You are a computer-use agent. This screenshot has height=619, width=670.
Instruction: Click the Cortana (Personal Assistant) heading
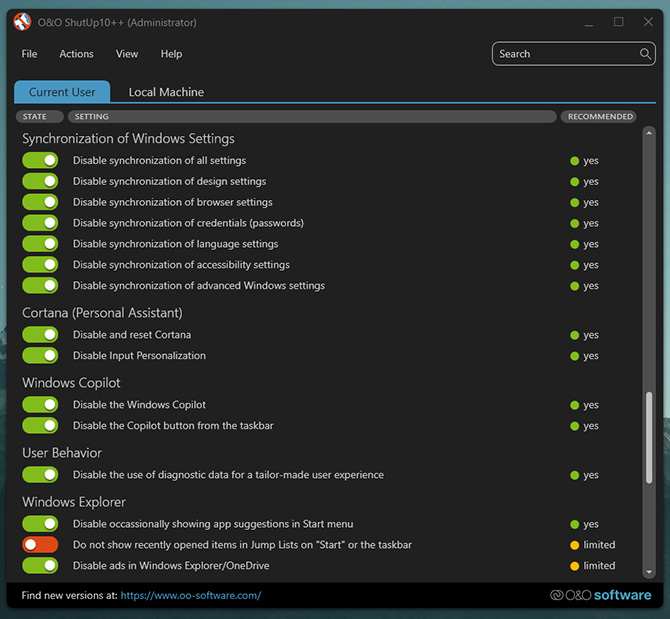click(102, 313)
